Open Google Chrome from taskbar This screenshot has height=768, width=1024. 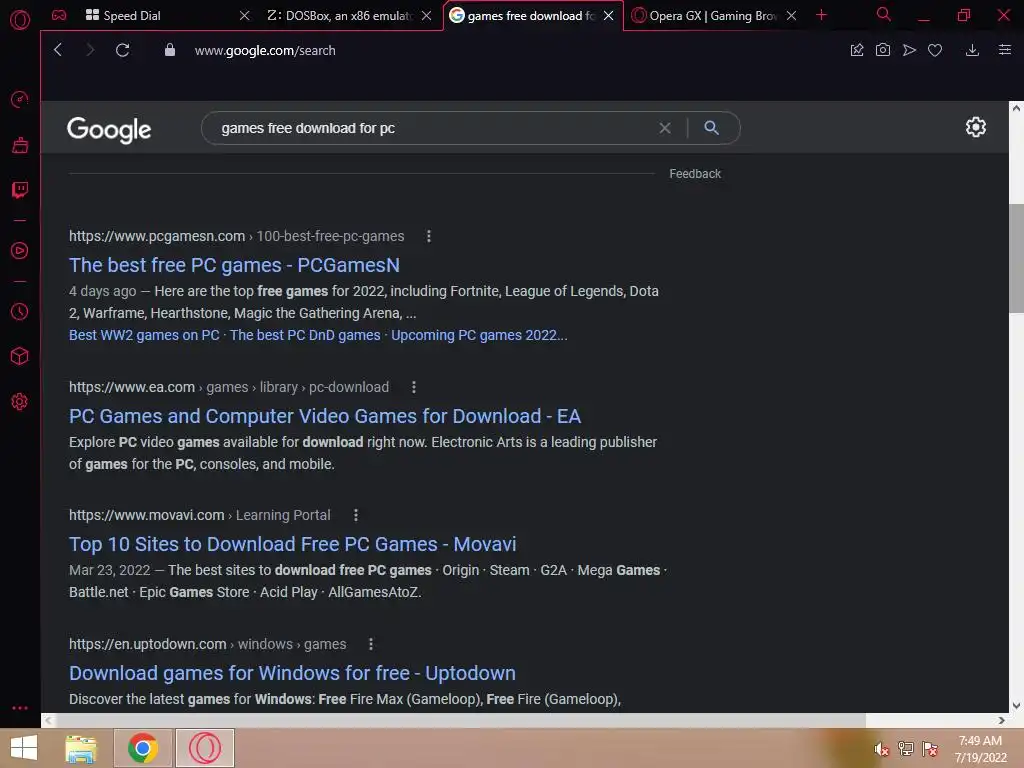point(142,748)
